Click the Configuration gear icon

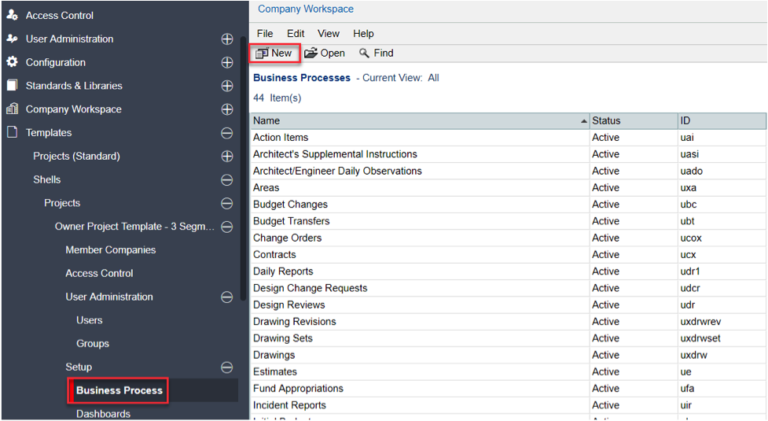pos(12,62)
